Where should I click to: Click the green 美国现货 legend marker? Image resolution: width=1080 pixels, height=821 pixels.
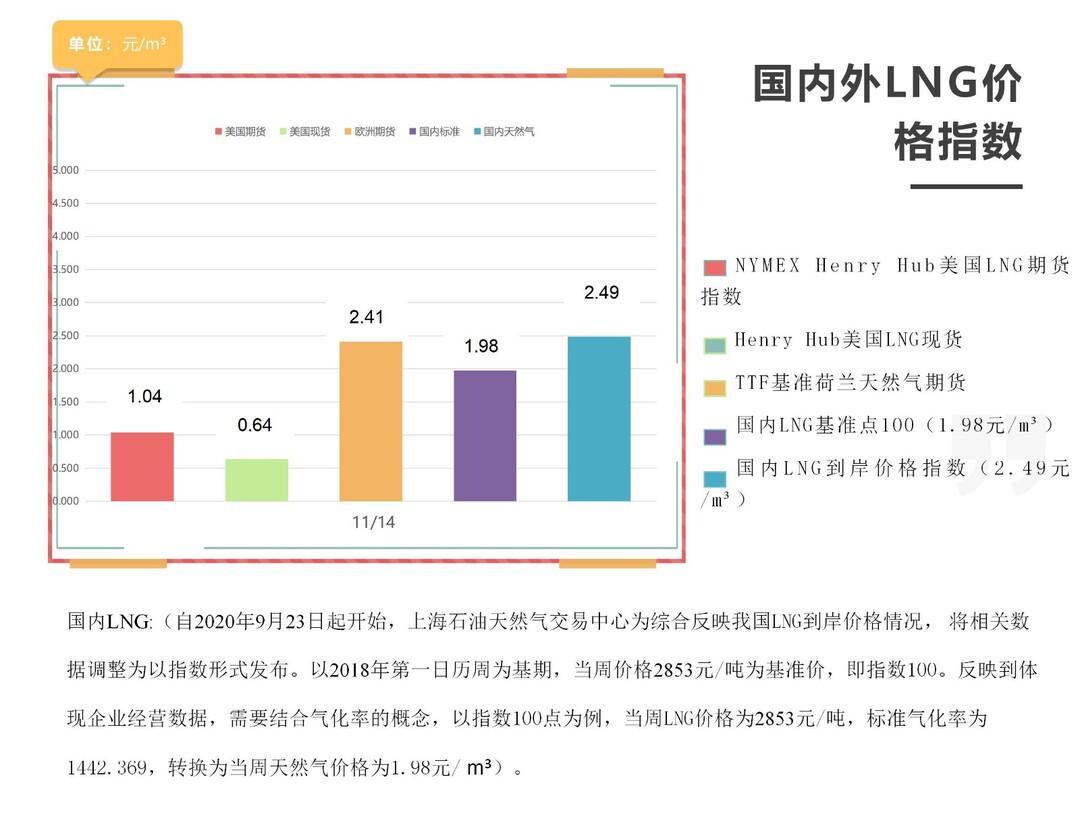(283, 132)
